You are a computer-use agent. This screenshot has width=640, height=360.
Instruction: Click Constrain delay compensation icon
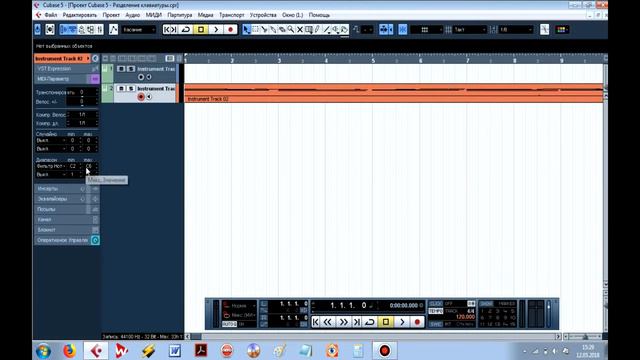50,29
